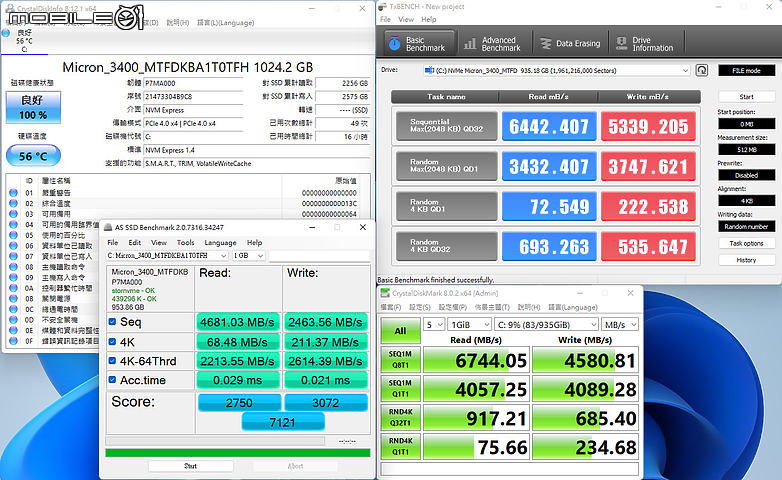The height and width of the screenshot is (480, 782).
Task: Click the 4 KB alignment field in TxBENCH
Action: 746,201
